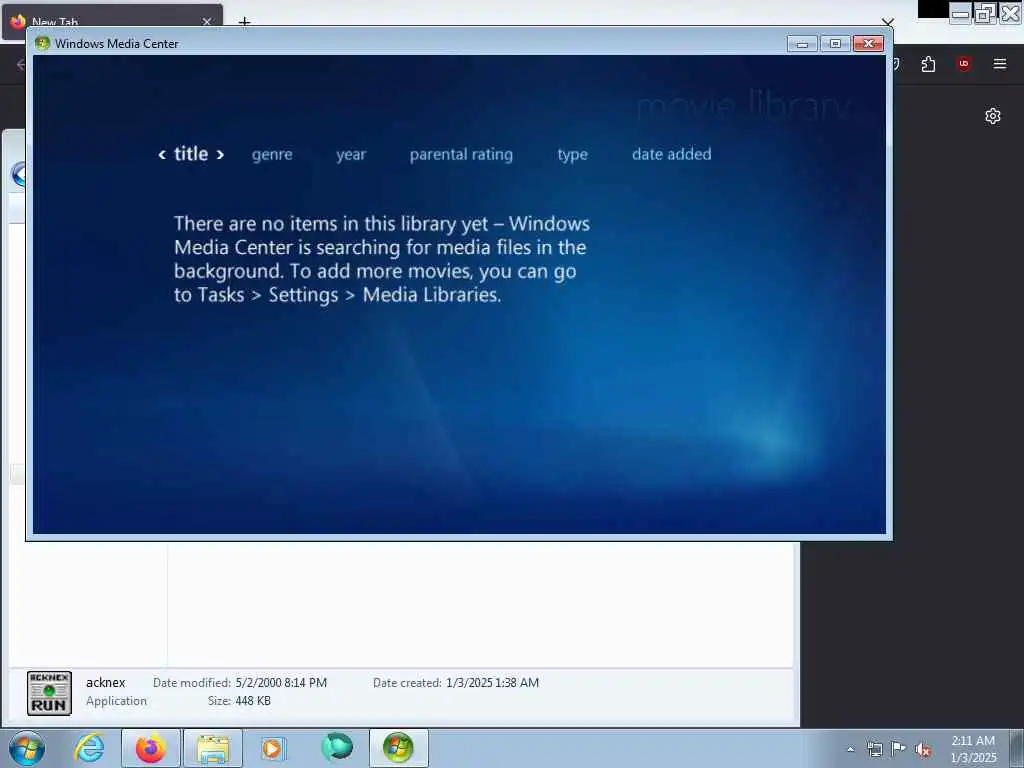Screen dimensions: 1024x768
Task: Open the Action Center flag icon
Action: (898, 749)
